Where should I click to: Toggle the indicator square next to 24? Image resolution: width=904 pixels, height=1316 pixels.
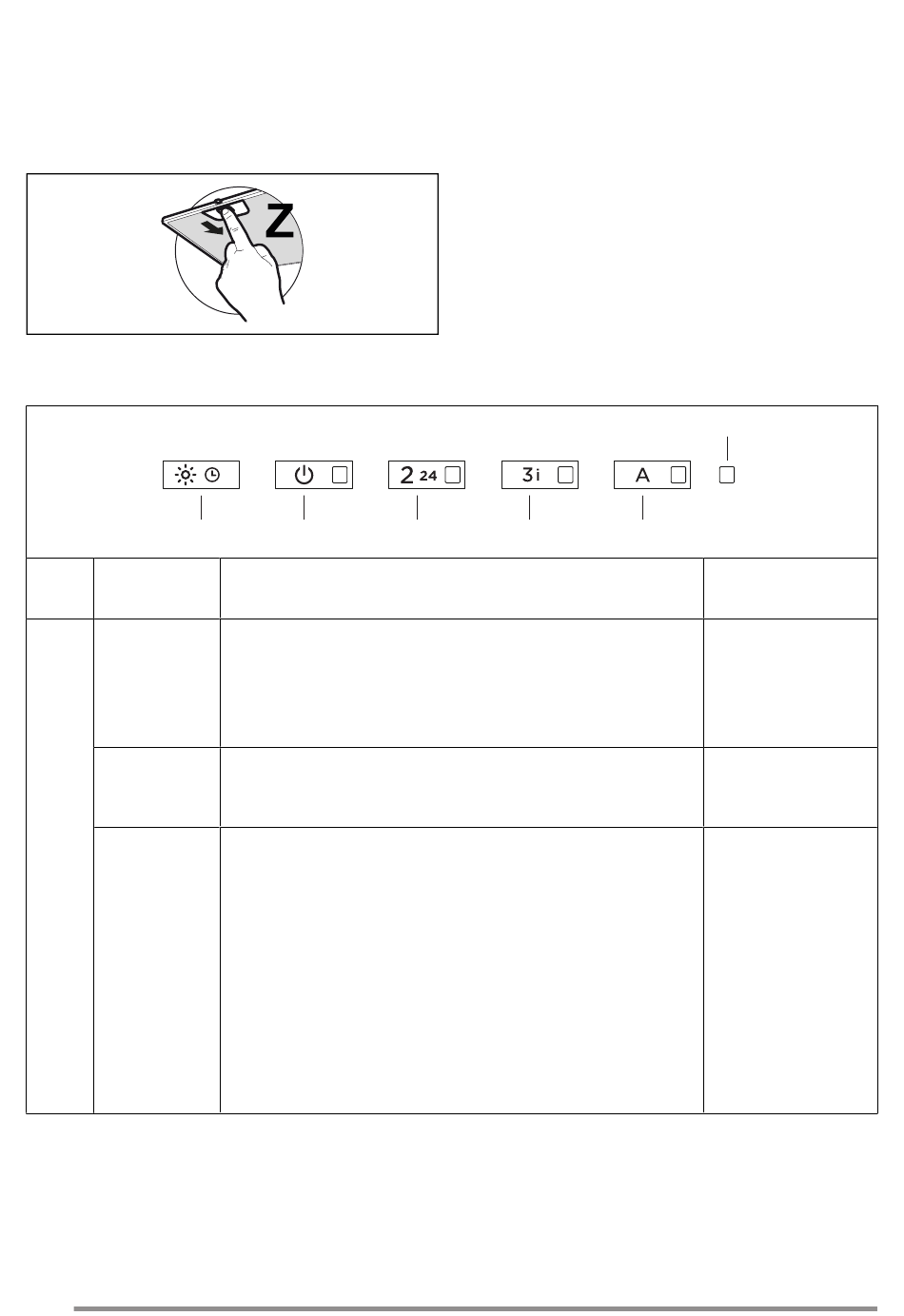[x=453, y=475]
